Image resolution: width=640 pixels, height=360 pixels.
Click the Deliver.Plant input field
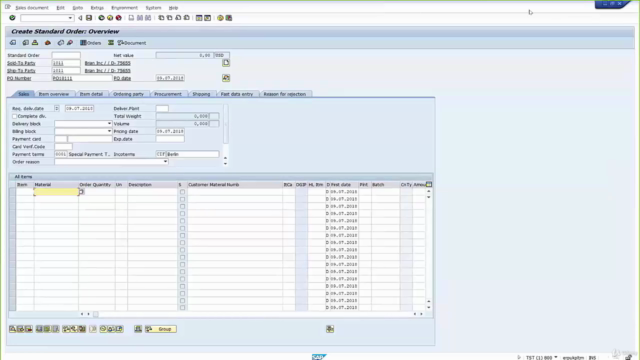(x=162, y=109)
